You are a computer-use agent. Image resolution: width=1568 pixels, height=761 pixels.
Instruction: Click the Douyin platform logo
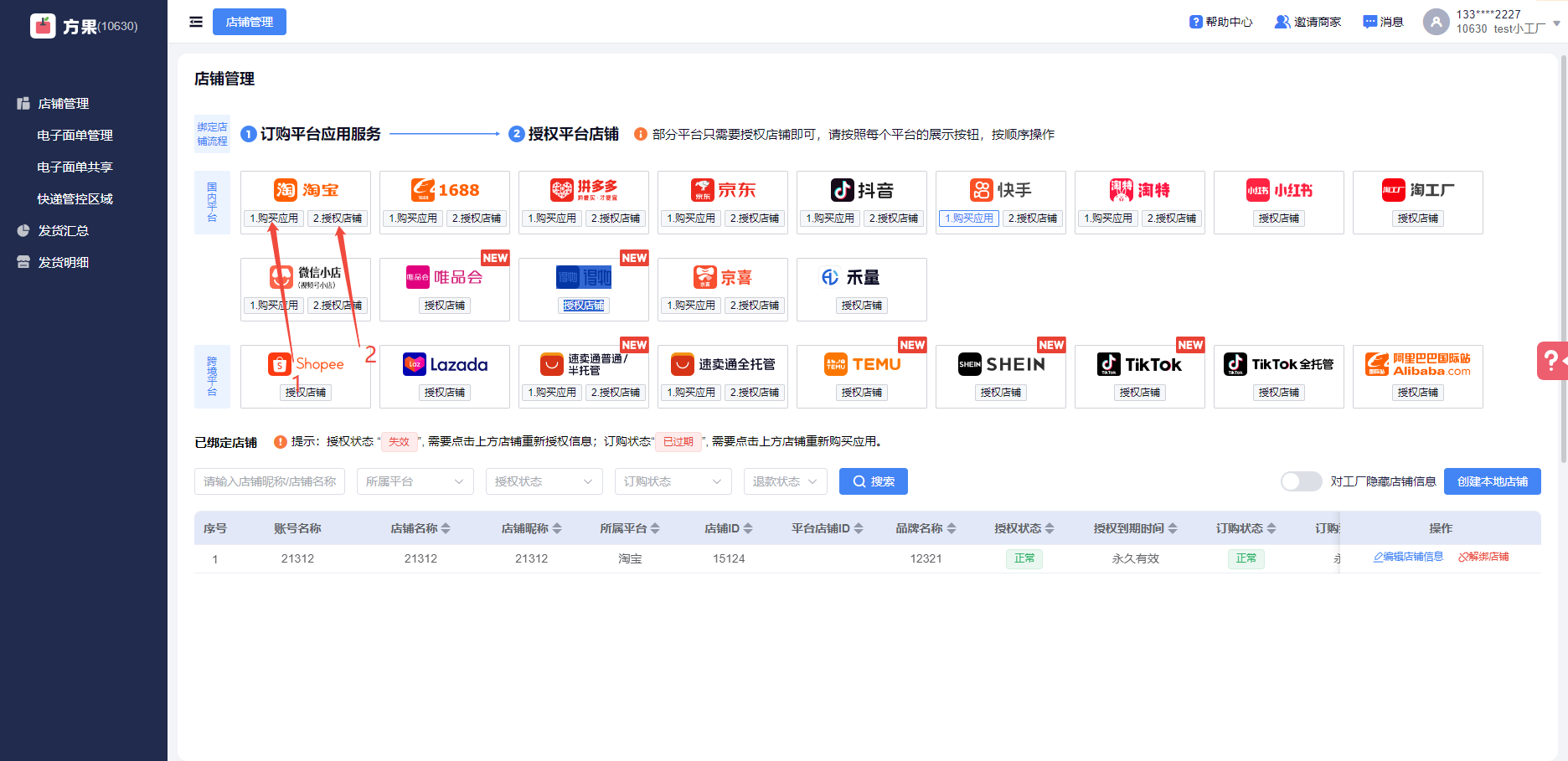862,190
